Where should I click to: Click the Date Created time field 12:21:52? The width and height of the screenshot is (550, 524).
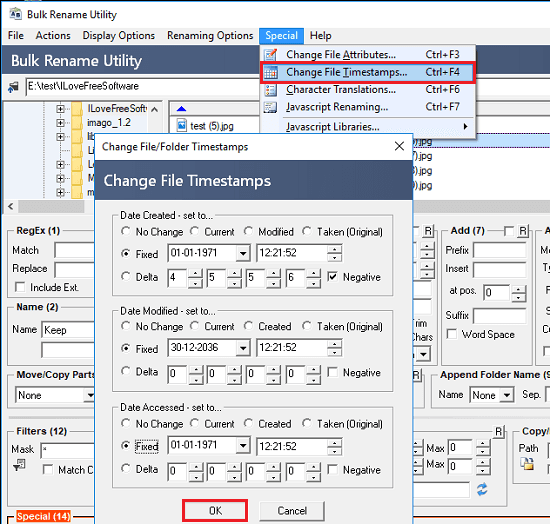(292, 253)
